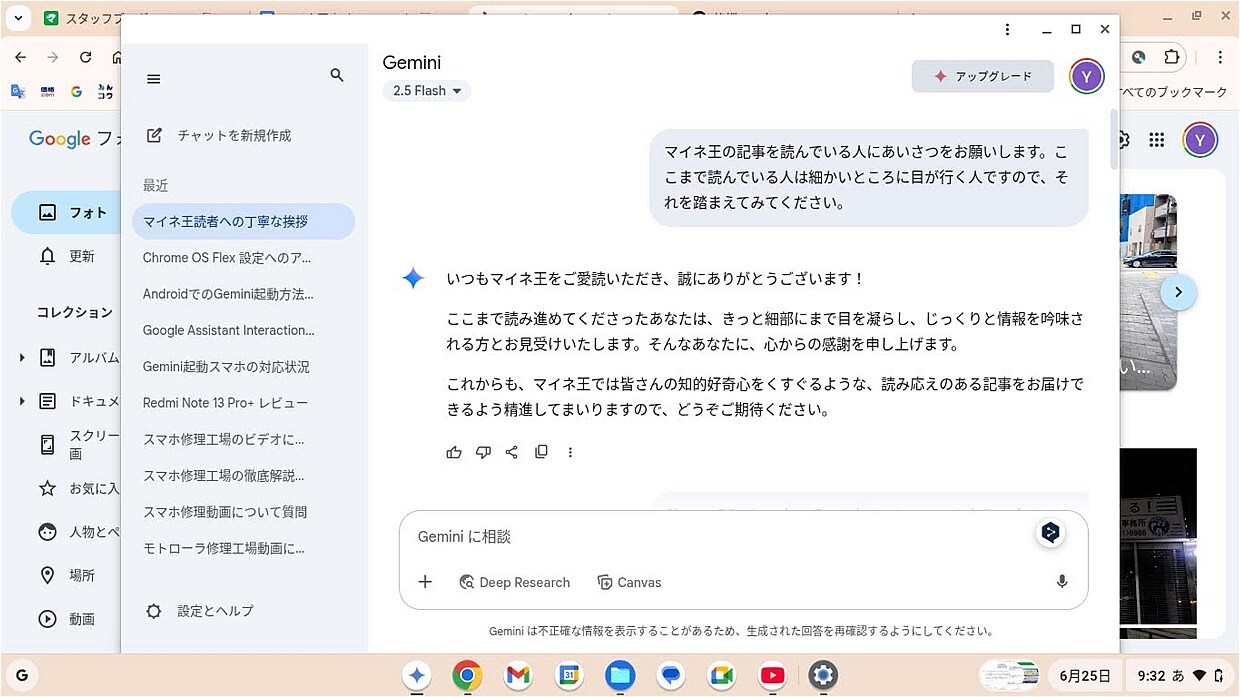
Task: Copy the Gemini response text
Action: tap(541, 452)
